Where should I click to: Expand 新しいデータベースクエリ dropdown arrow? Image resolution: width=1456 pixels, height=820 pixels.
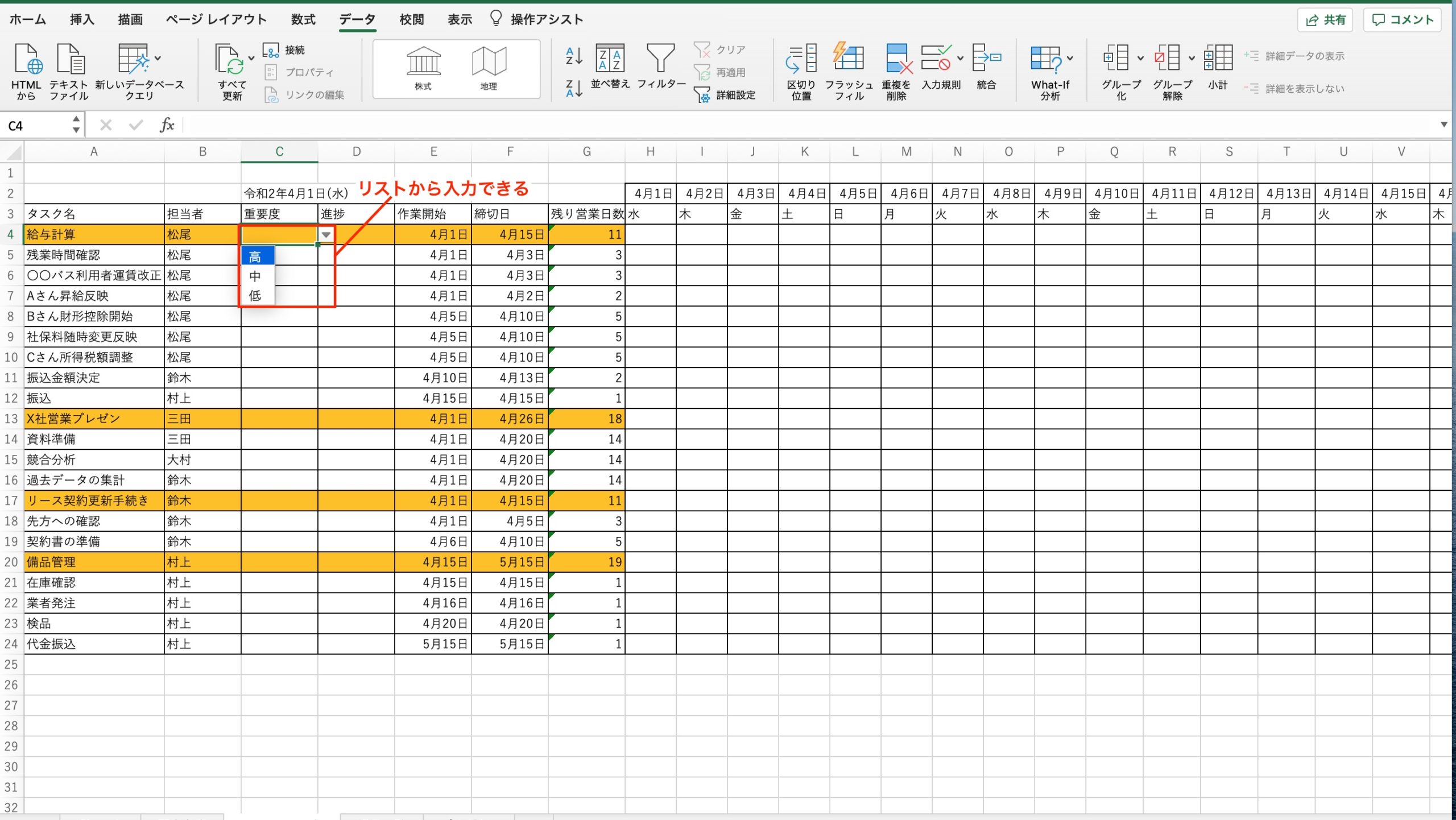pyautogui.click(x=158, y=58)
